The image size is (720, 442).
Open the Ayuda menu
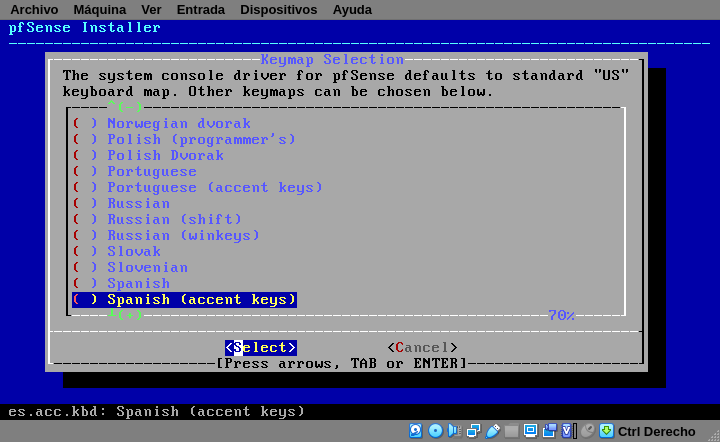tap(352, 10)
